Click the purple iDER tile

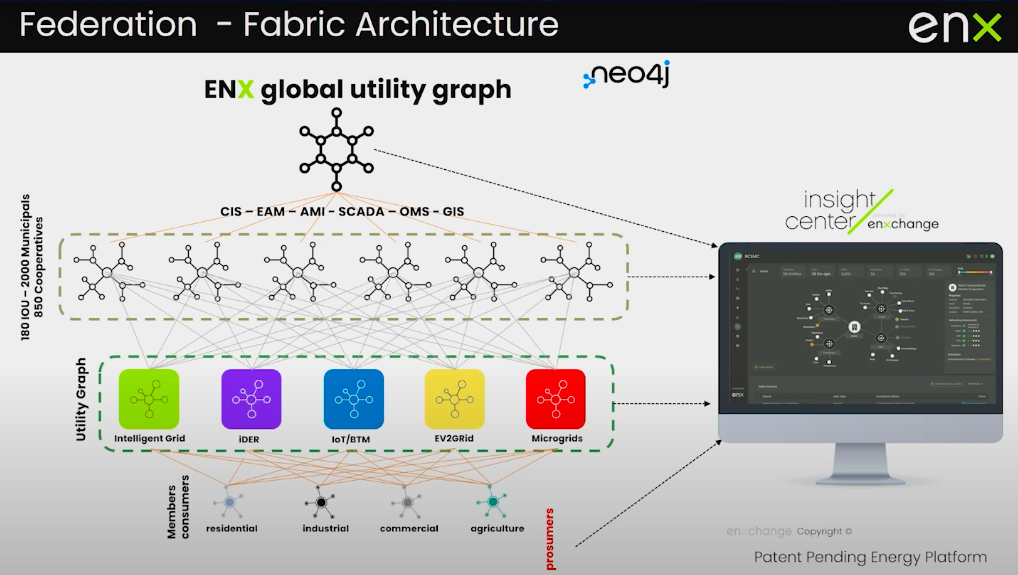(x=251, y=399)
